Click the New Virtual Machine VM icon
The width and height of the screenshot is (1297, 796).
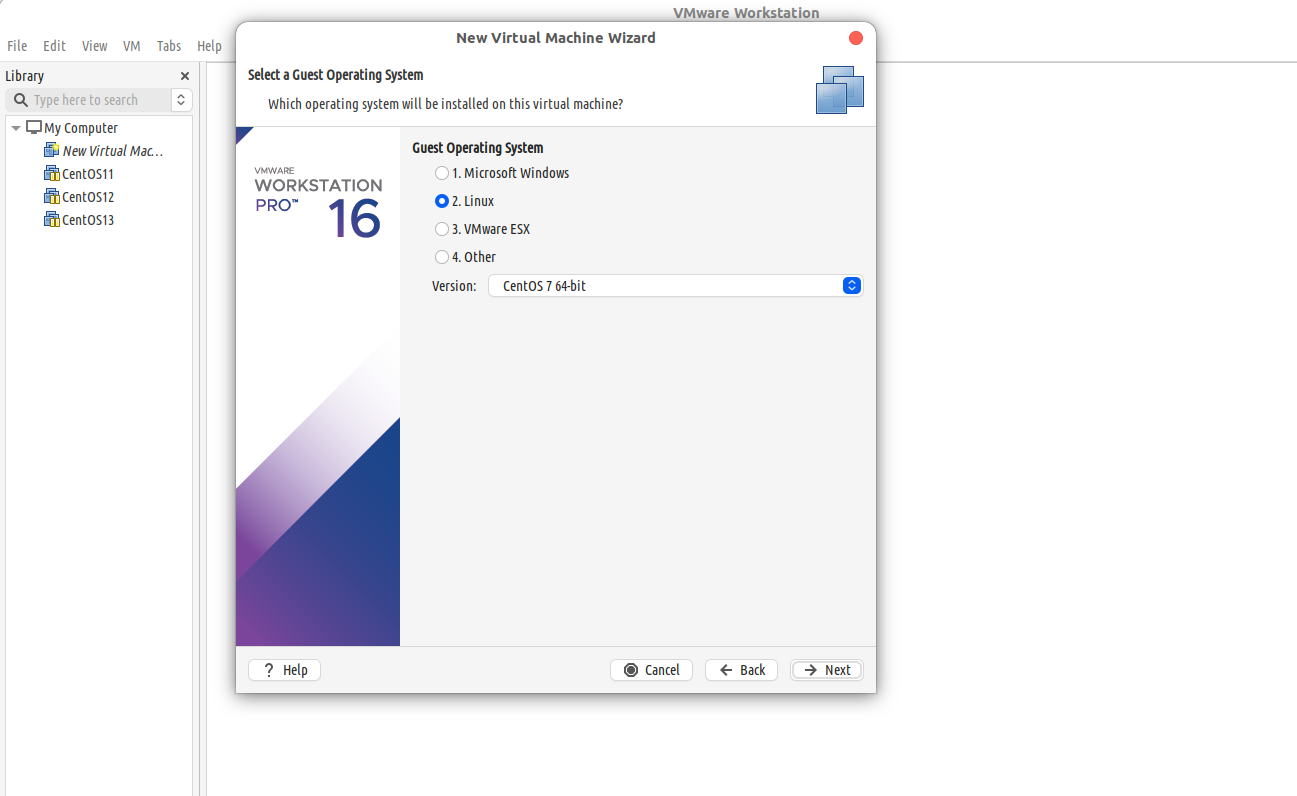(x=52, y=150)
